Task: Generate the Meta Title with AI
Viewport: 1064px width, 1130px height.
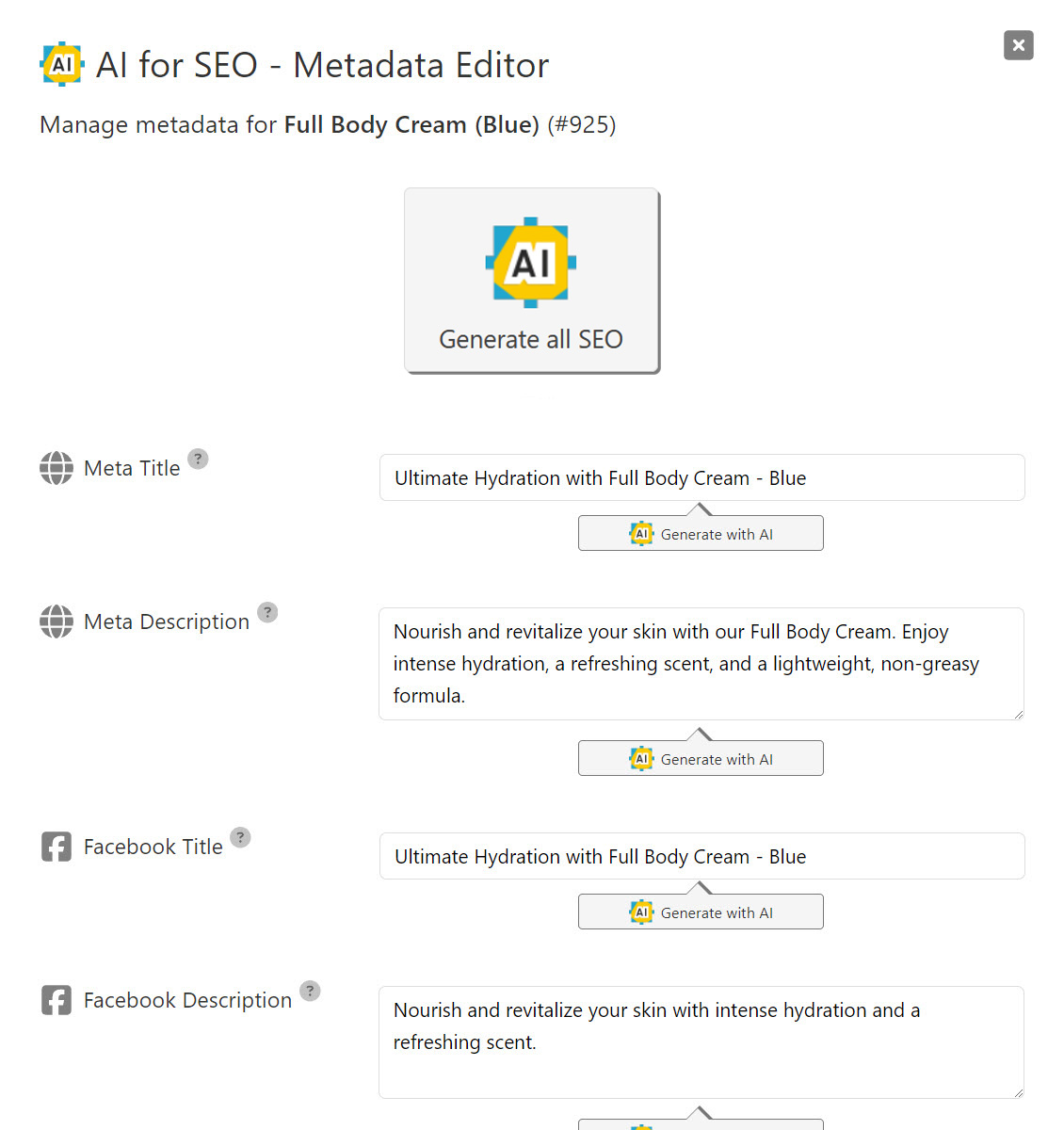Action: (x=701, y=533)
